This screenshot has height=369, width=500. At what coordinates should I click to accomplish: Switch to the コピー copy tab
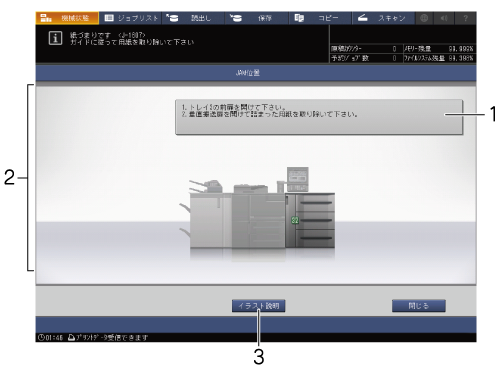pyautogui.click(x=320, y=18)
